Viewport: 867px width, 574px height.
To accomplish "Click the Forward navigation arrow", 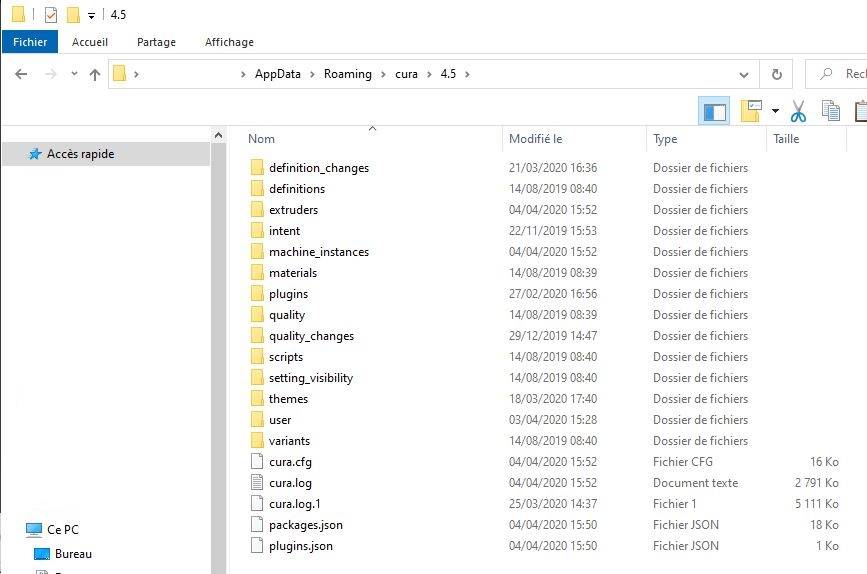I will tap(50, 74).
